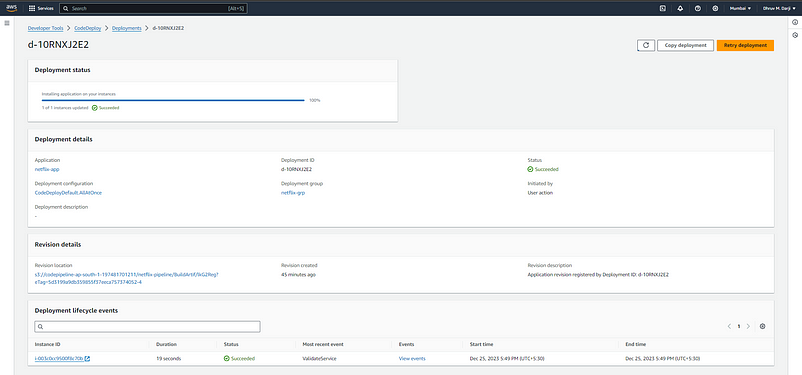Go to Deployments breadcrumb

126,28
